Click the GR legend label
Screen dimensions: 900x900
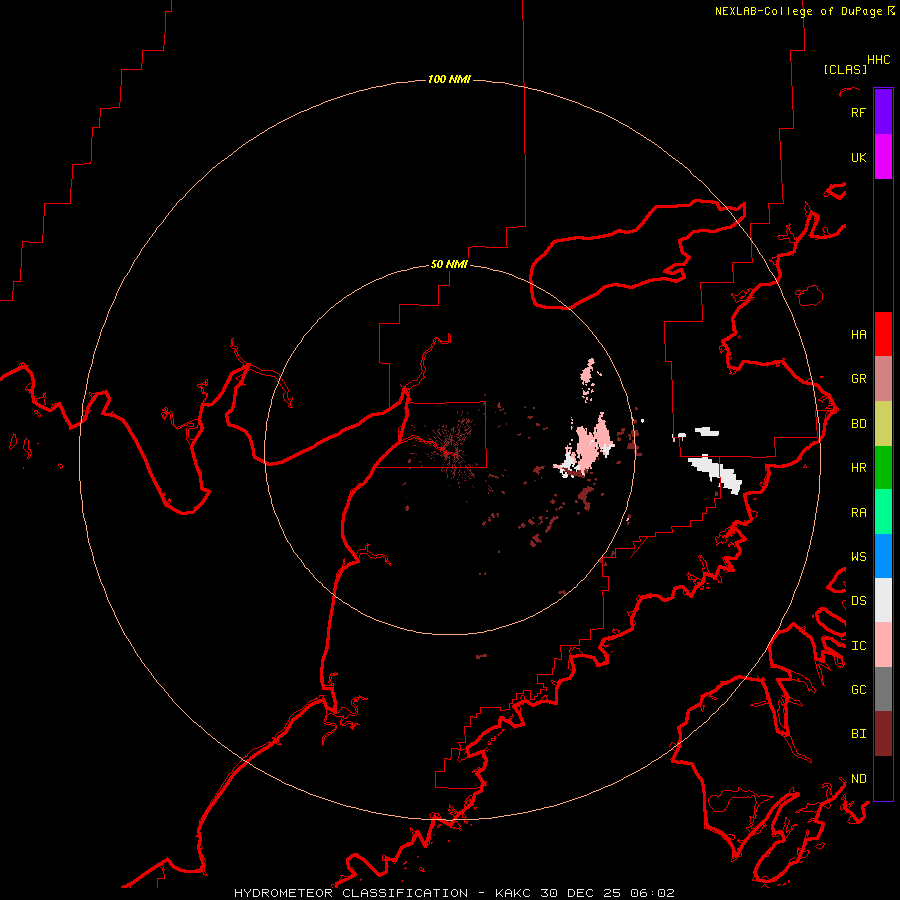(x=858, y=378)
